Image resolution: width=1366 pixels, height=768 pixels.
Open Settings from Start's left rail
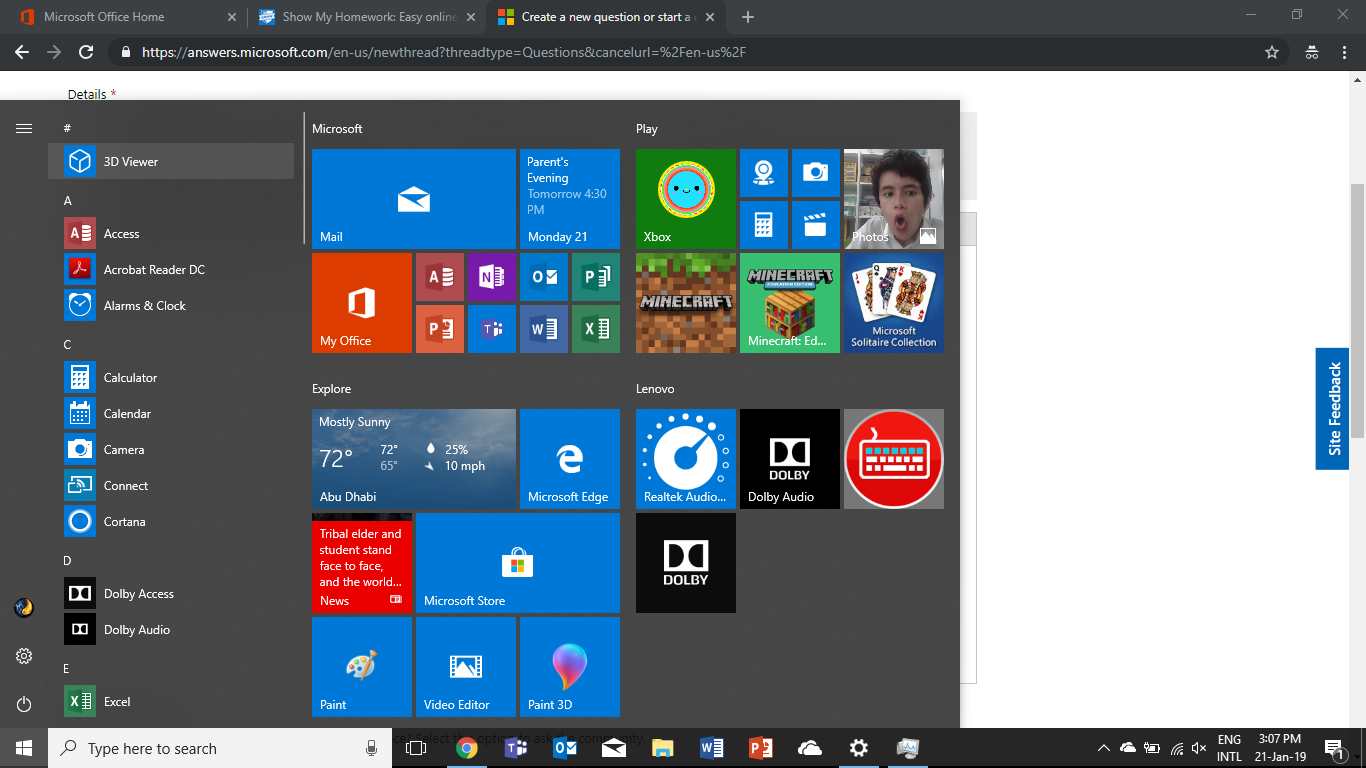pyautogui.click(x=24, y=656)
